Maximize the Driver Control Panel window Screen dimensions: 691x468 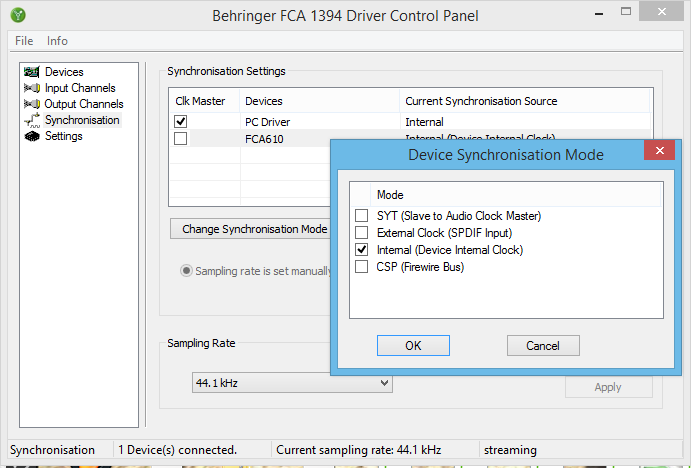click(626, 12)
